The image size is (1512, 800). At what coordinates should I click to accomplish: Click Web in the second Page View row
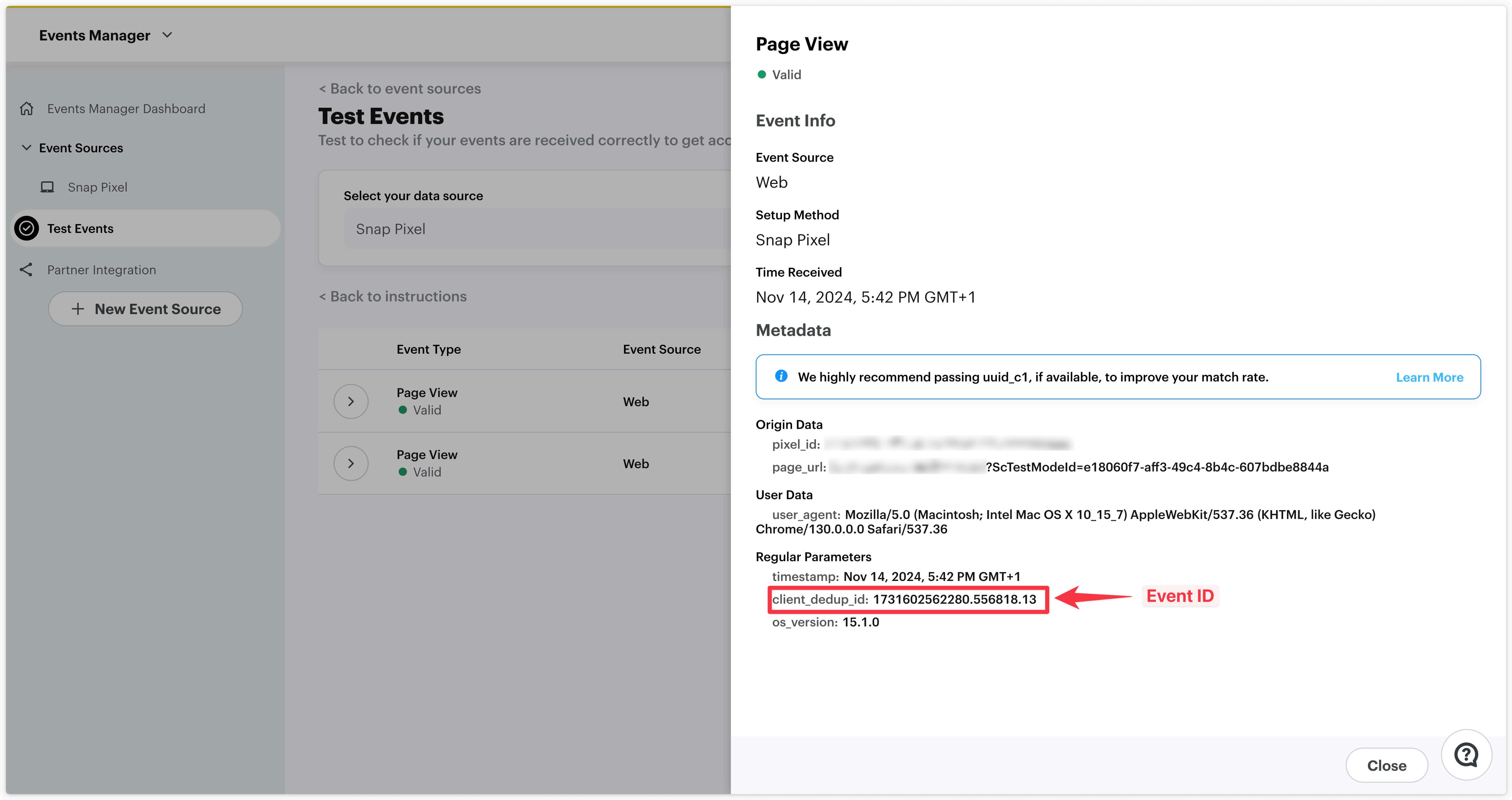(x=636, y=464)
